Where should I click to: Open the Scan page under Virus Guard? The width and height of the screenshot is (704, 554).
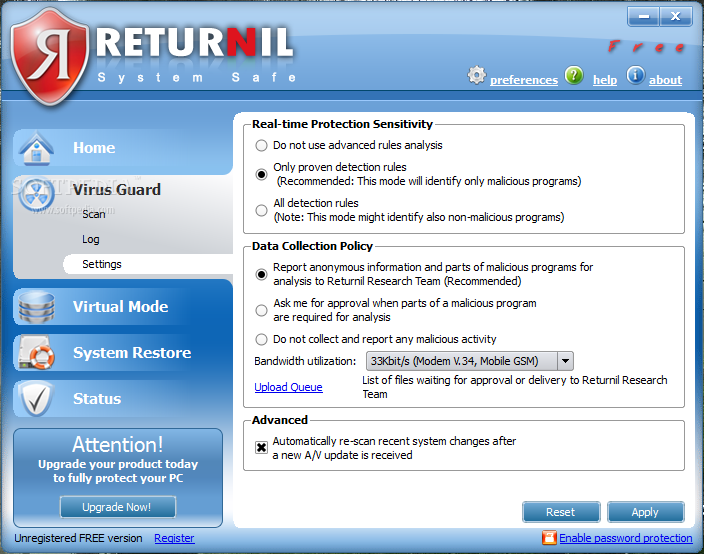(x=94, y=215)
